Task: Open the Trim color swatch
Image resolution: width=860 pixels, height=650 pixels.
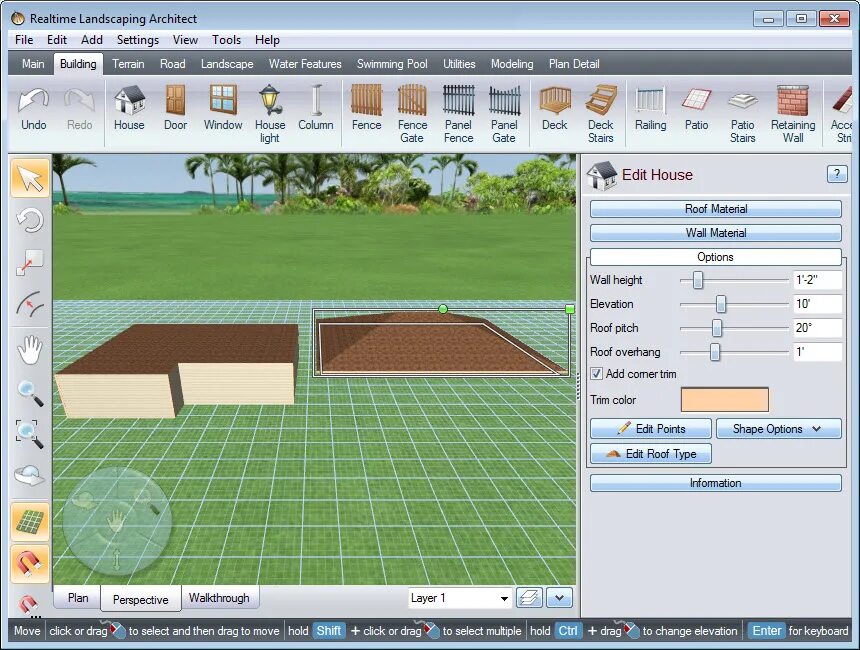Action: pyautogui.click(x=725, y=400)
